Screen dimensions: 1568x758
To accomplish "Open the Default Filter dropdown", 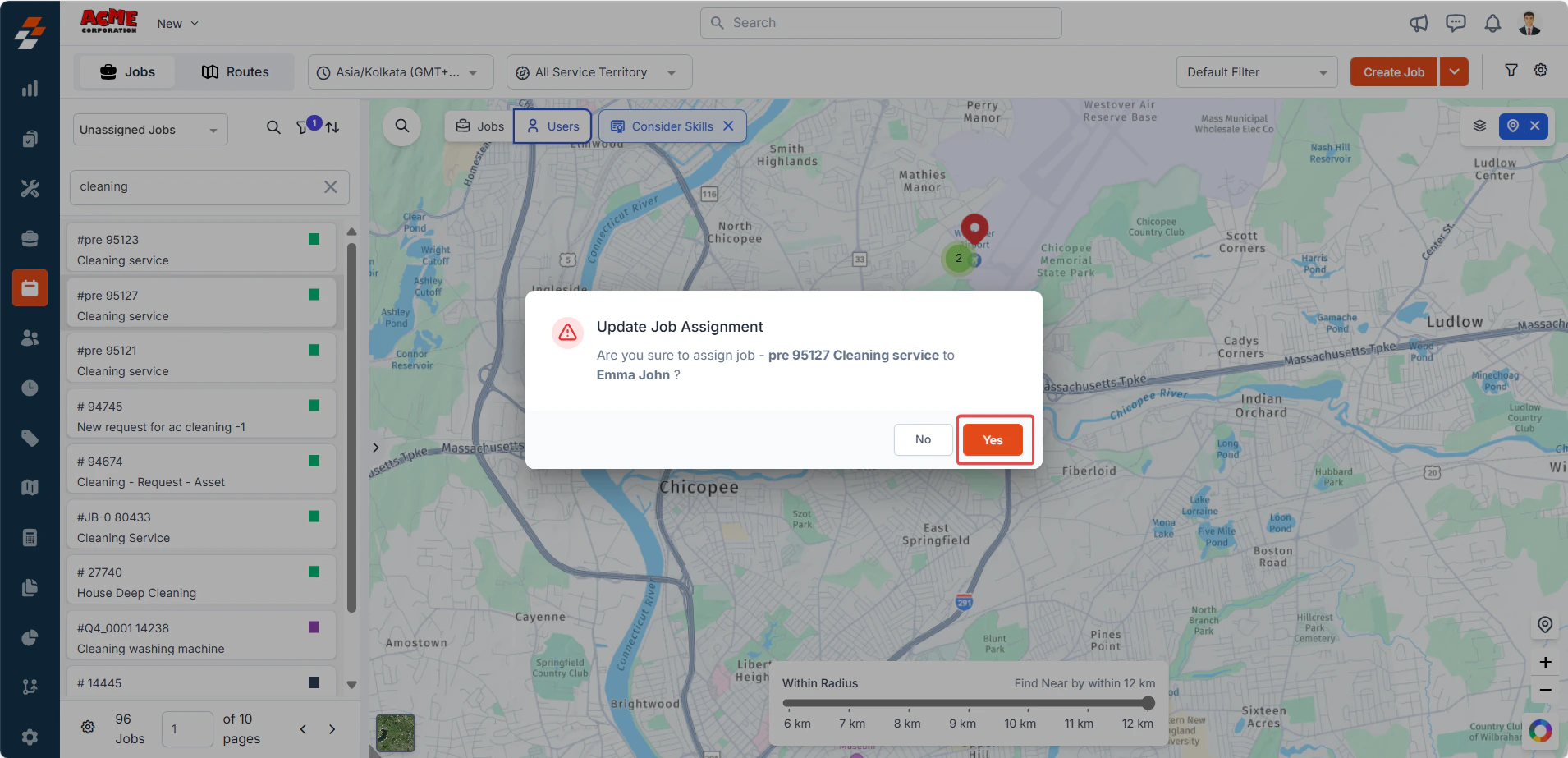I will 1256,72.
